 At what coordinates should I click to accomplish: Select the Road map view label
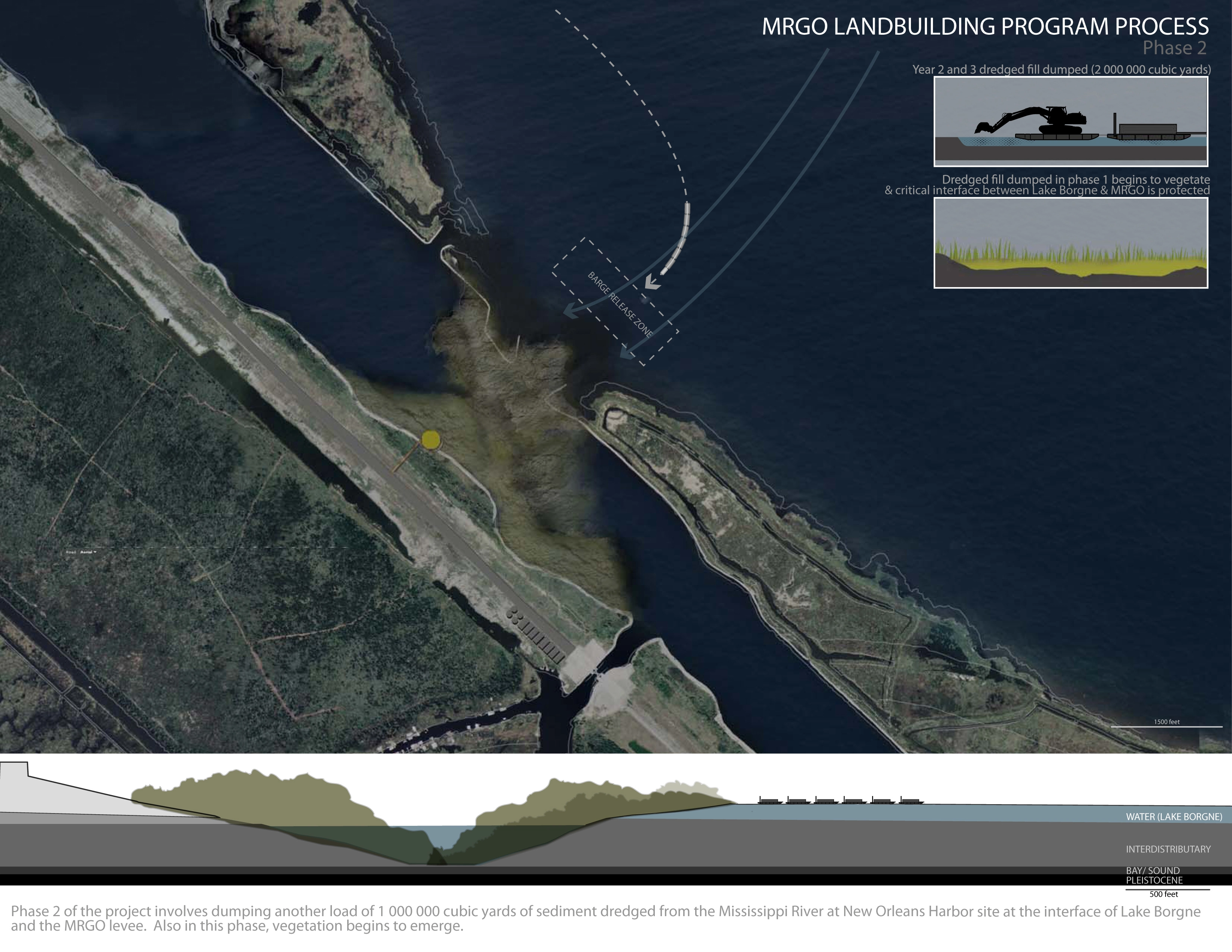pyautogui.click(x=71, y=552)
